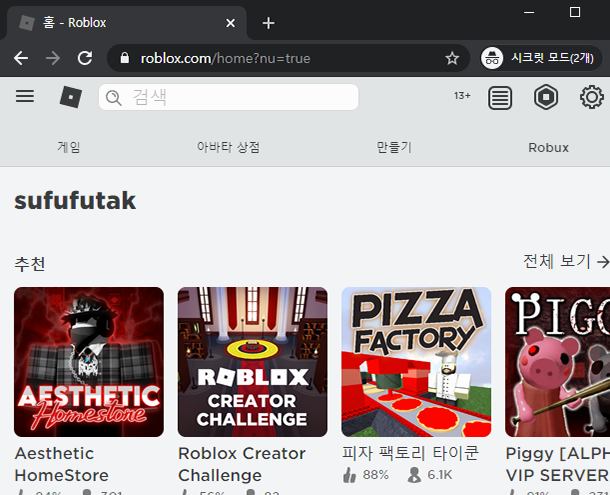Image resolution: width=610 pixels, height=495 pixels.
Task: Click the Piggy [ALPHA] VIP SERVER title
Action: click(557, 464)
